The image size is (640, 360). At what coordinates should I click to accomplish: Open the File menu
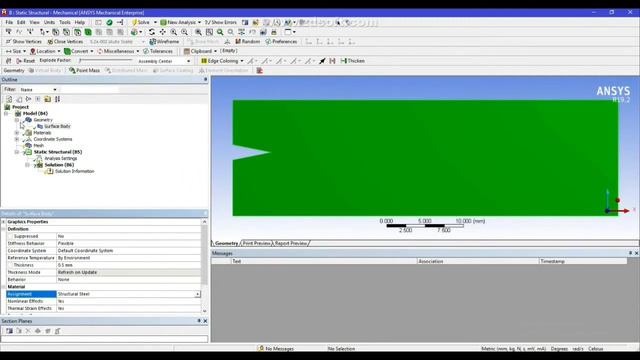pyautogui.click(x=9, y=22)
